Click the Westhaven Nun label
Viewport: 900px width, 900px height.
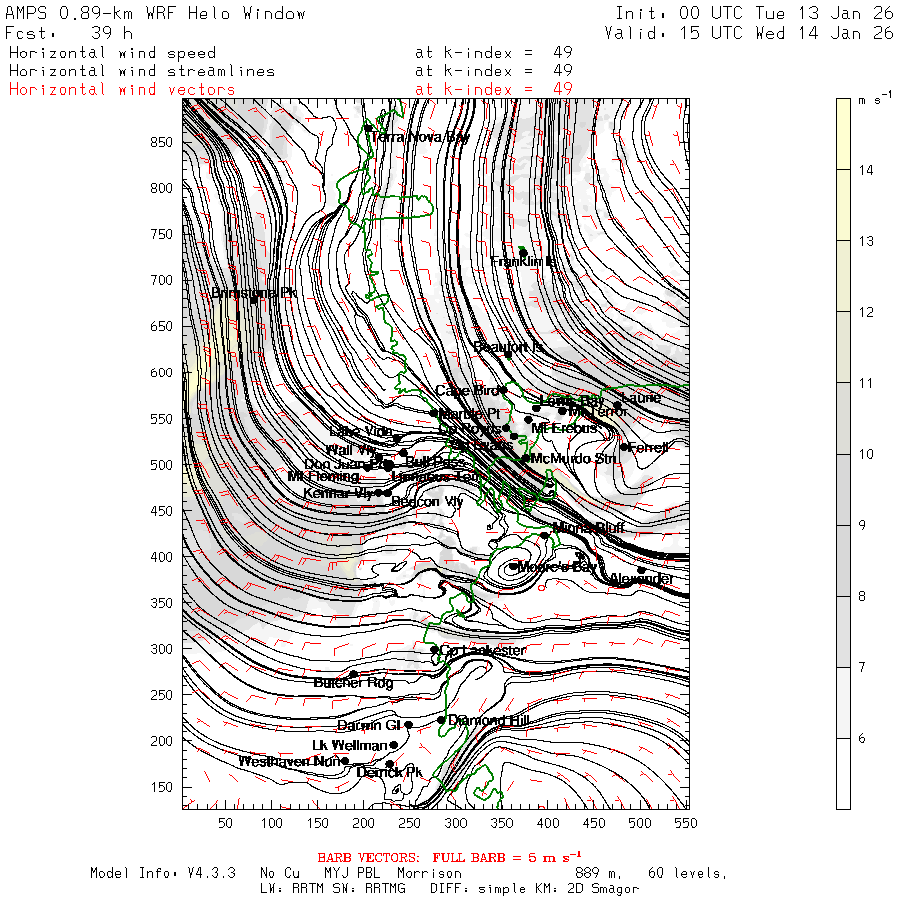coord(289,762)
